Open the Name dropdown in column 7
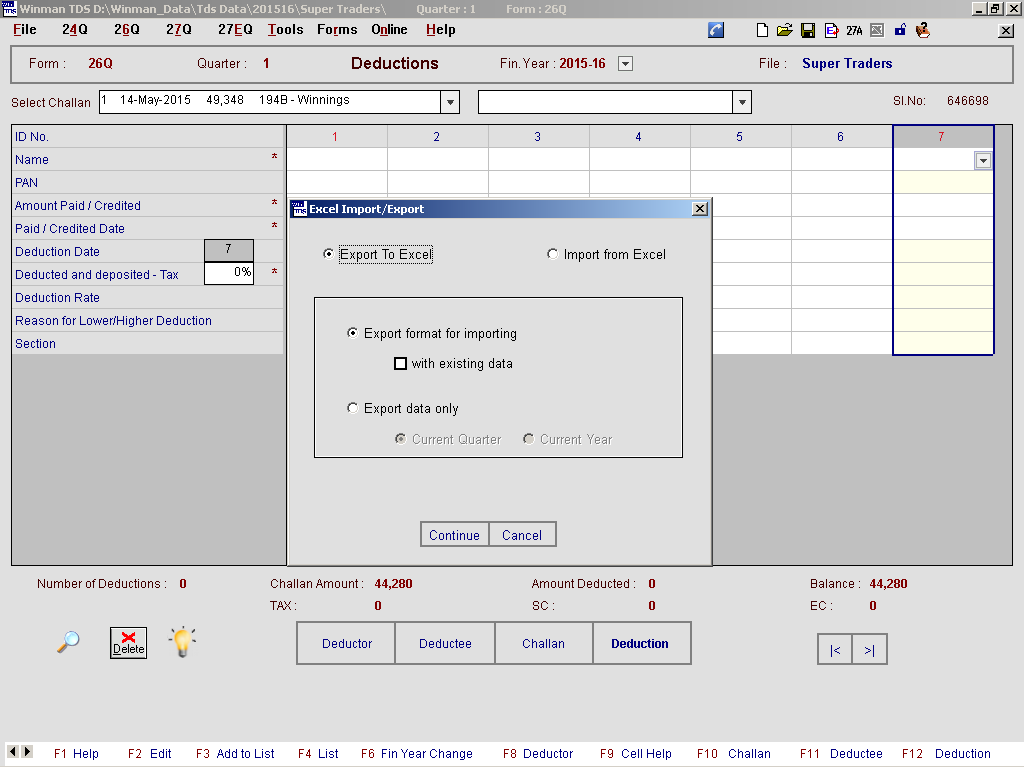Screen dimensions: 1024x768 pyautogui.click(x=983, y=160)
